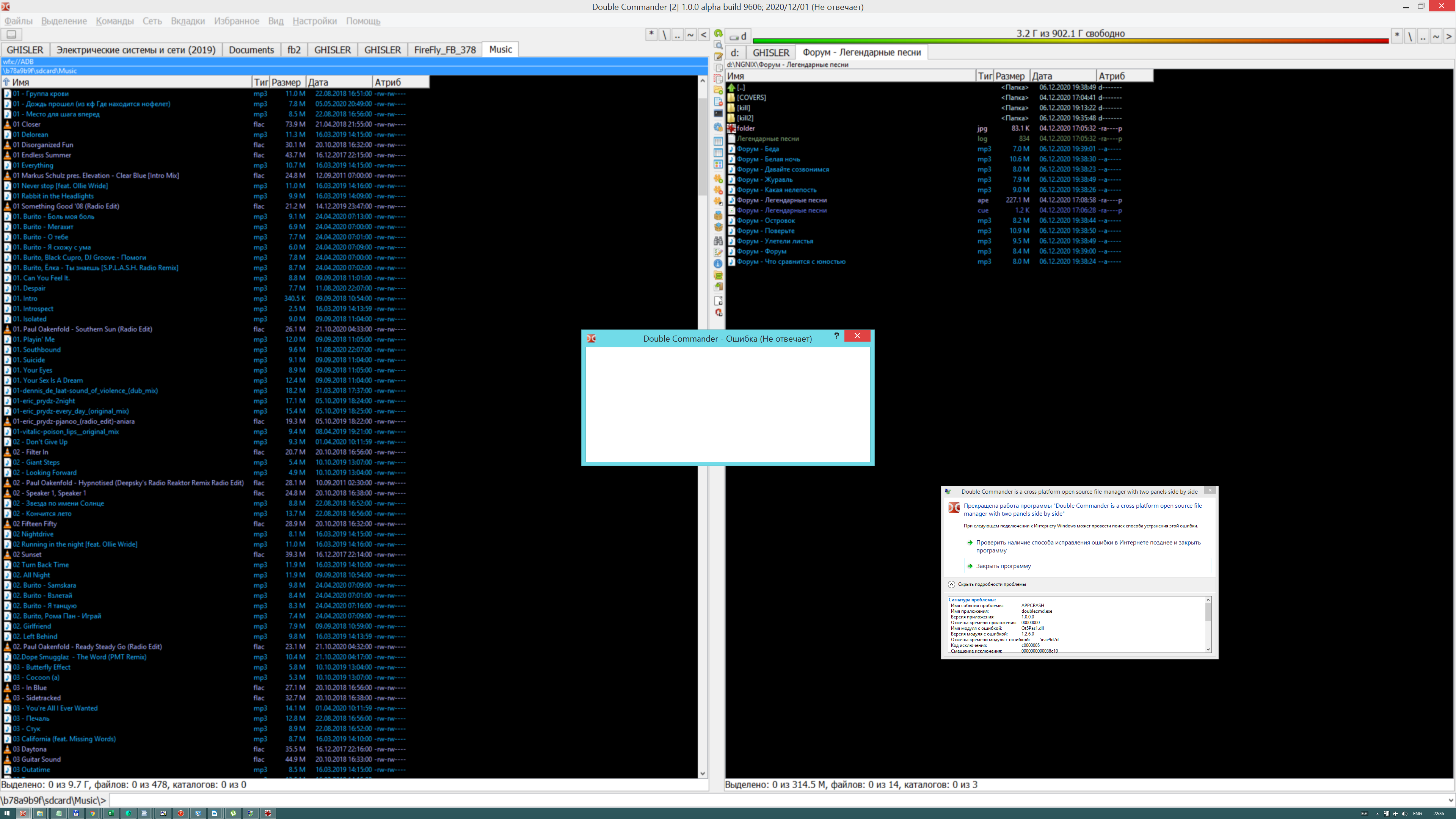This screenshot has width=1456, height=819.
Task: Click the options gear icon in toolbar
Action: [x=719, y=127]
